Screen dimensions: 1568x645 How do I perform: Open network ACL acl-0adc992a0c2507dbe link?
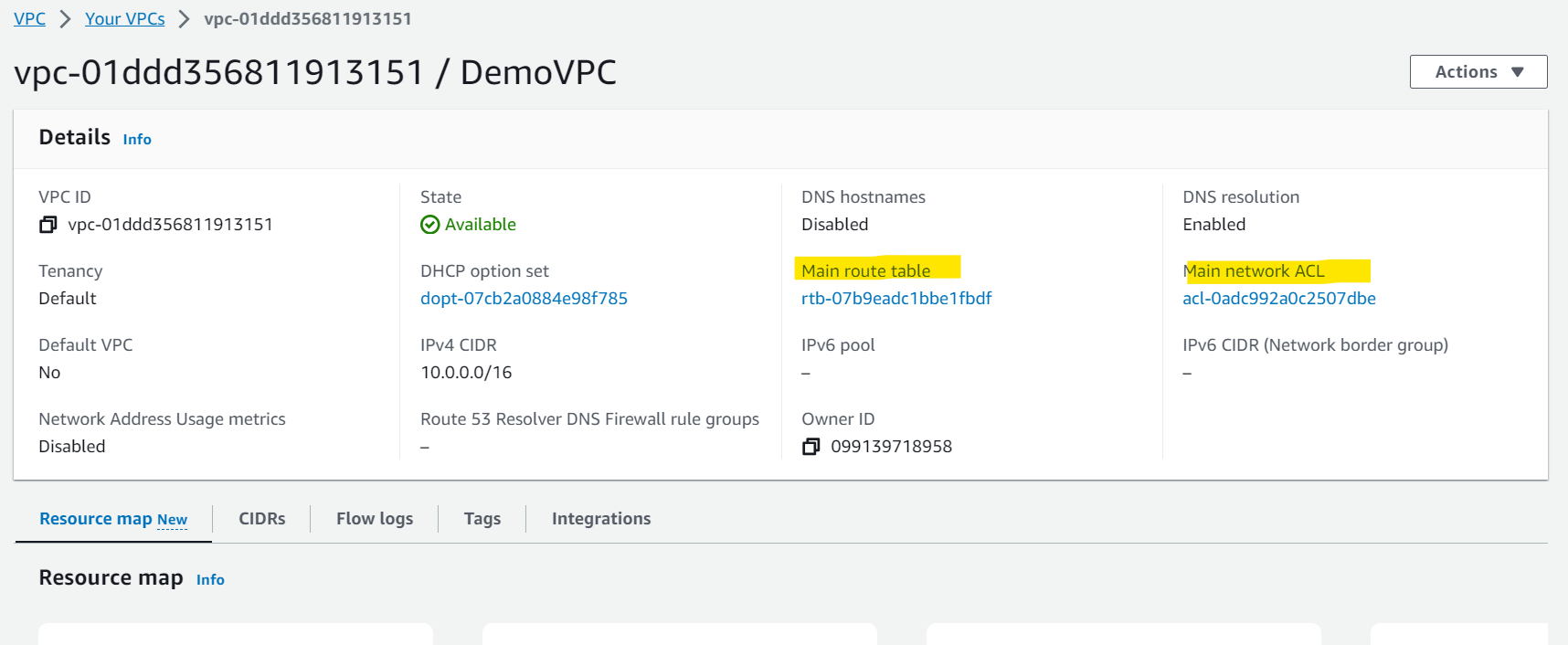(x=1279, y=299)
